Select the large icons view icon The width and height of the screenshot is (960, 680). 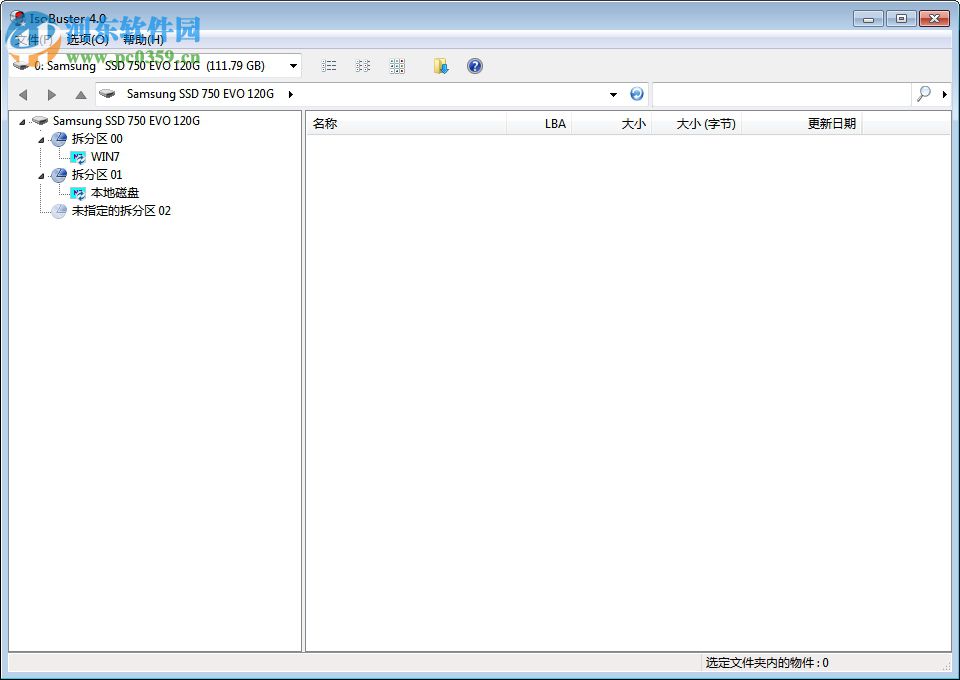click(x=397, y=65)
